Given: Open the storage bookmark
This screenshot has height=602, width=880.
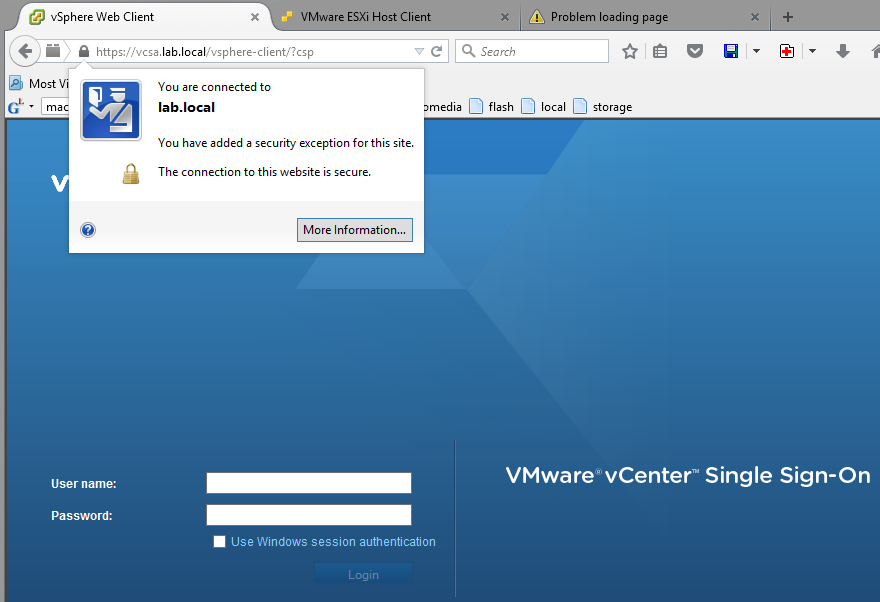Looking at the screenshot, I should coord(603,107).
